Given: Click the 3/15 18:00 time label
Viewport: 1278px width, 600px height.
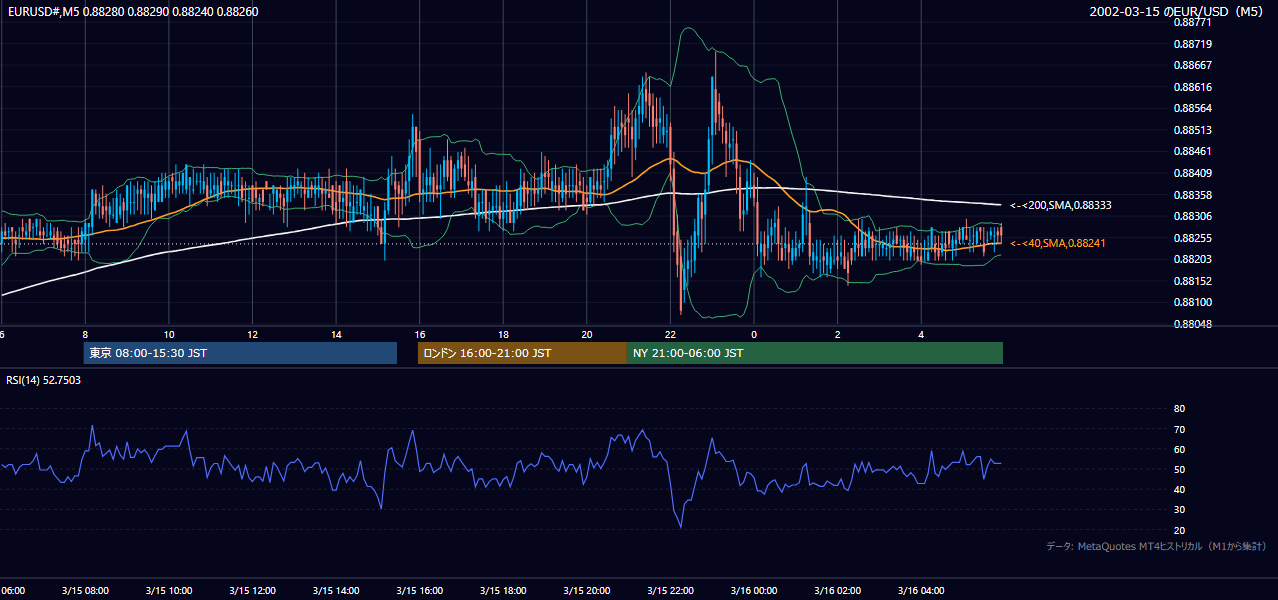Looking at the screenshot, I should coord(503,590).
